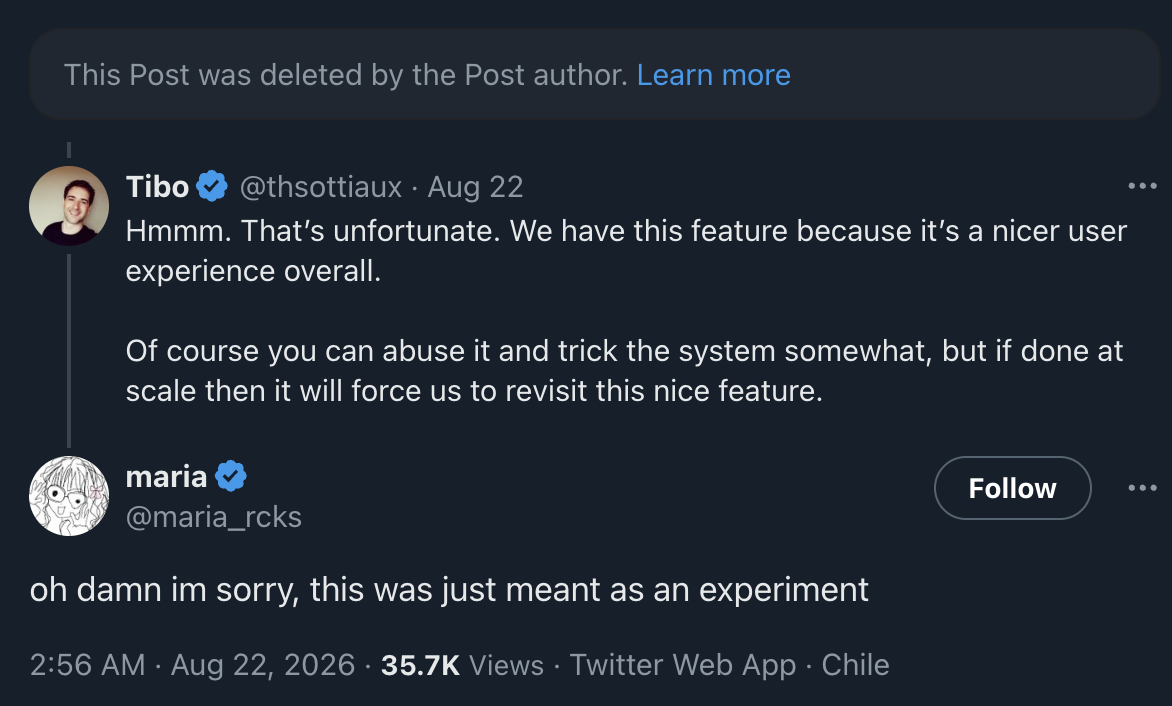Follow maria

(1012, 488)
